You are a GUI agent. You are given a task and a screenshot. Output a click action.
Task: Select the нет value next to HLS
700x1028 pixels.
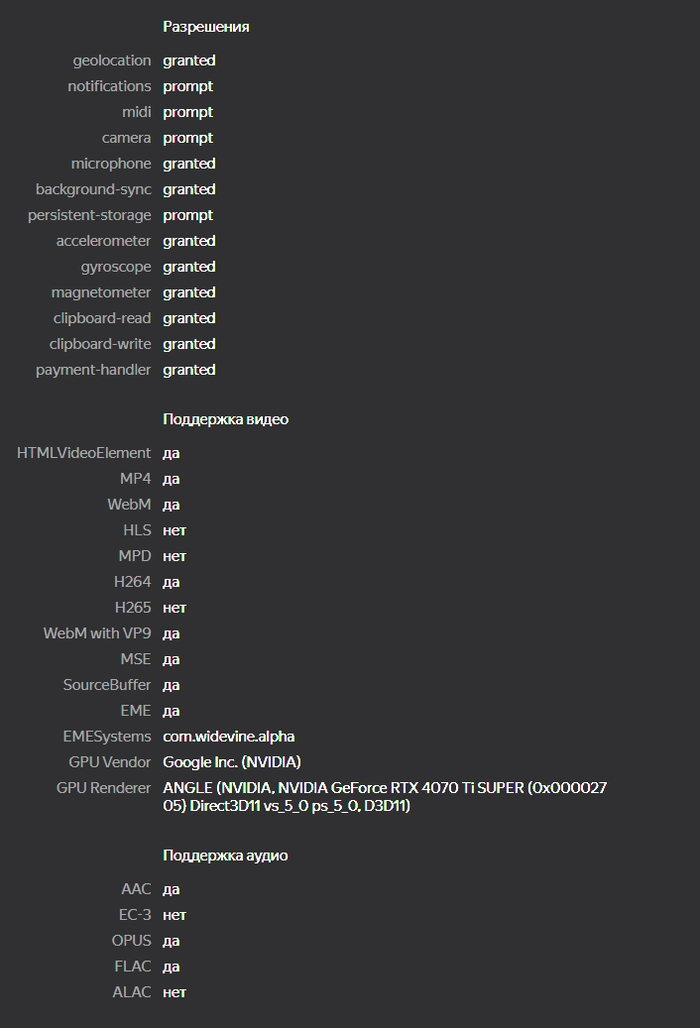175,531
